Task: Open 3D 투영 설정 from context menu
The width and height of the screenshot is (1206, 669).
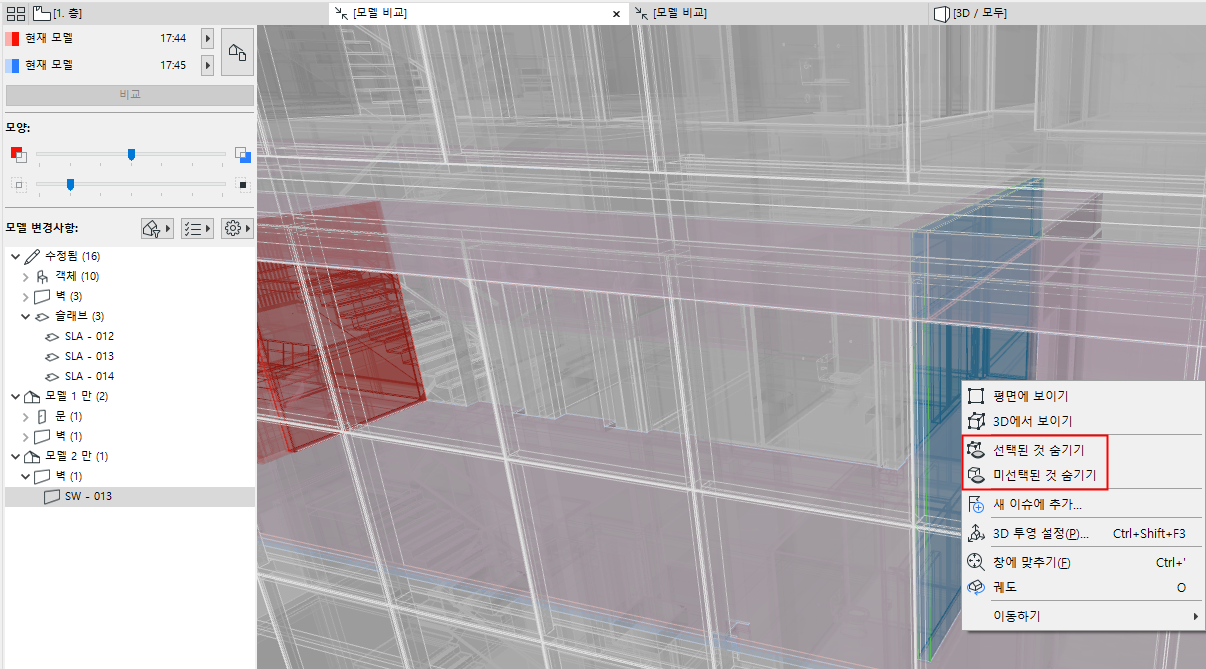Action: coord(1083,534)
